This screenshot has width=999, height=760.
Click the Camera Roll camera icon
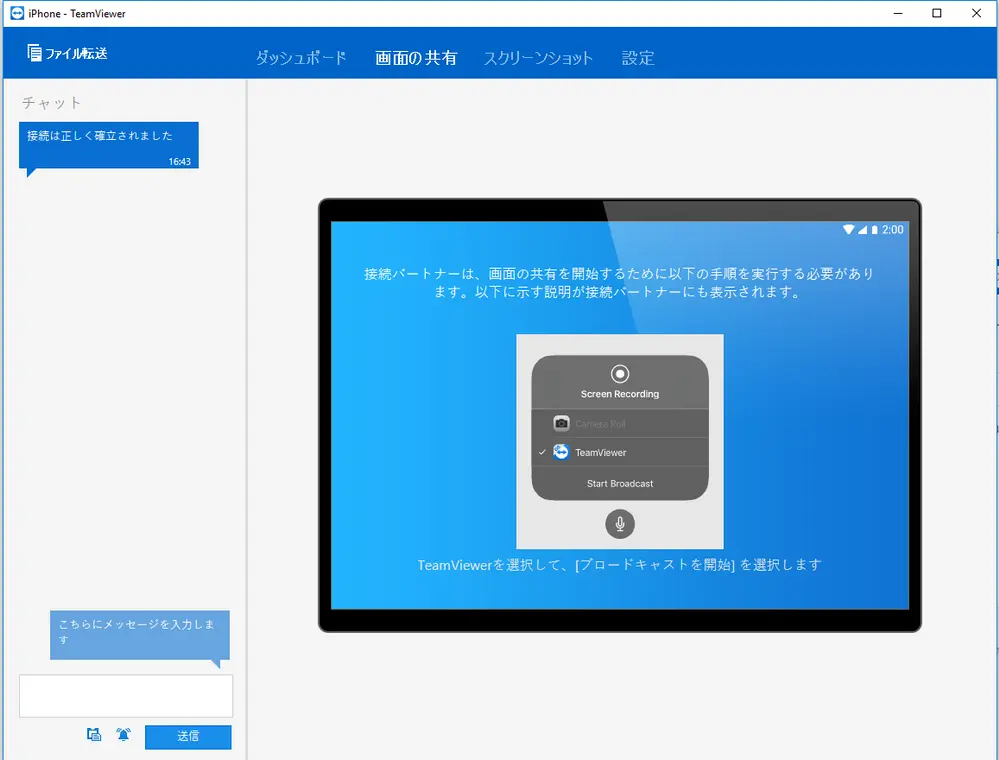coord(561,423)
